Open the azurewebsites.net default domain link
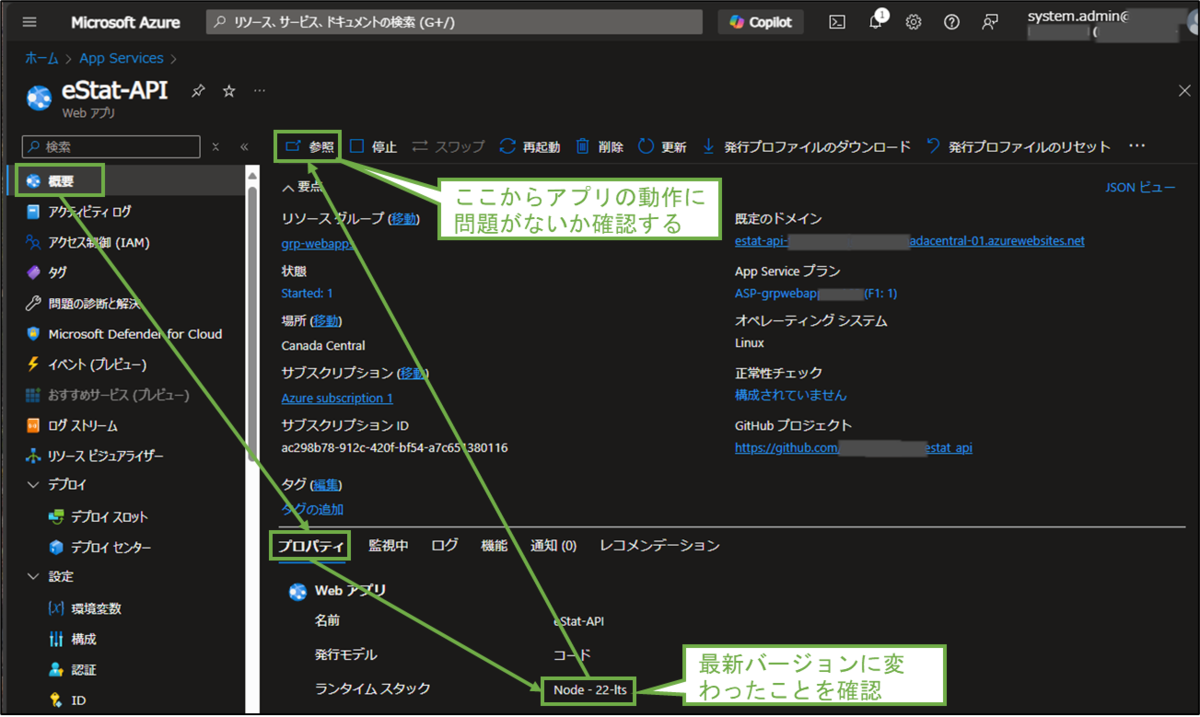This screenshot has height=717, width=1200. click(x=909, y=241)
